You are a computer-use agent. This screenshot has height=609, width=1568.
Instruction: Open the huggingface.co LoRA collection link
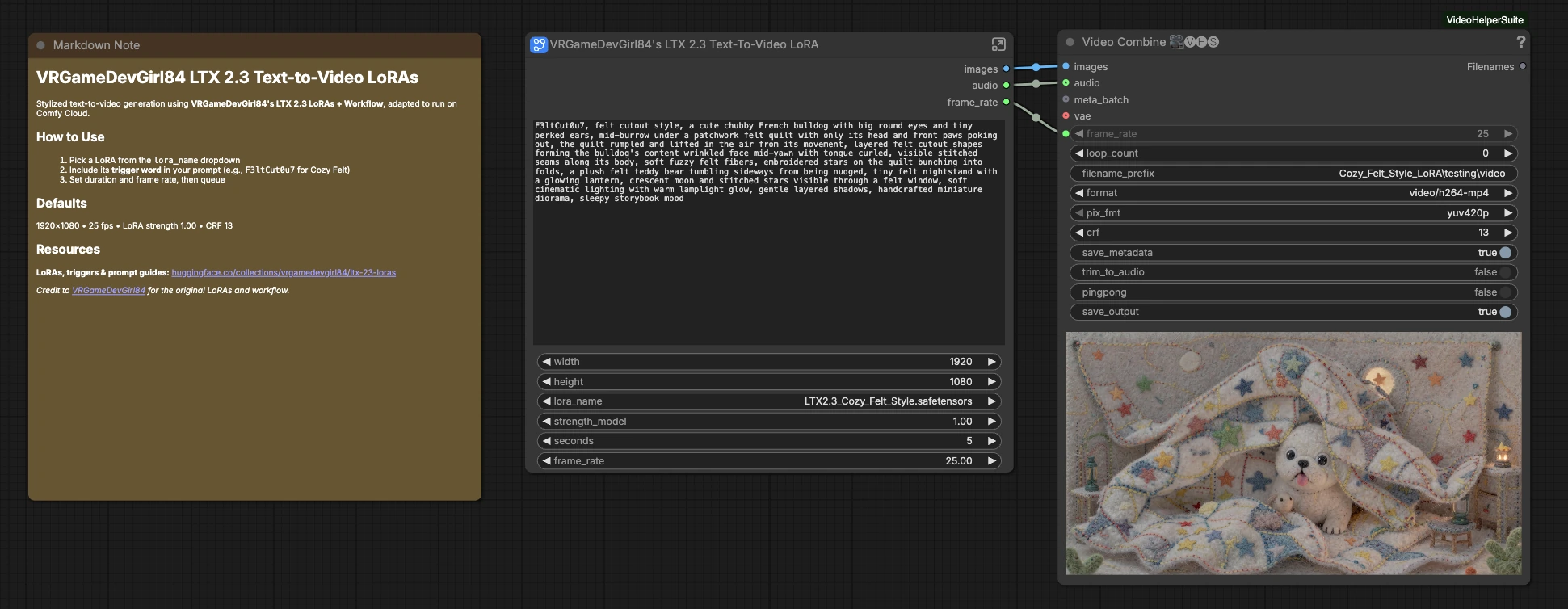[x=284, y=273]
